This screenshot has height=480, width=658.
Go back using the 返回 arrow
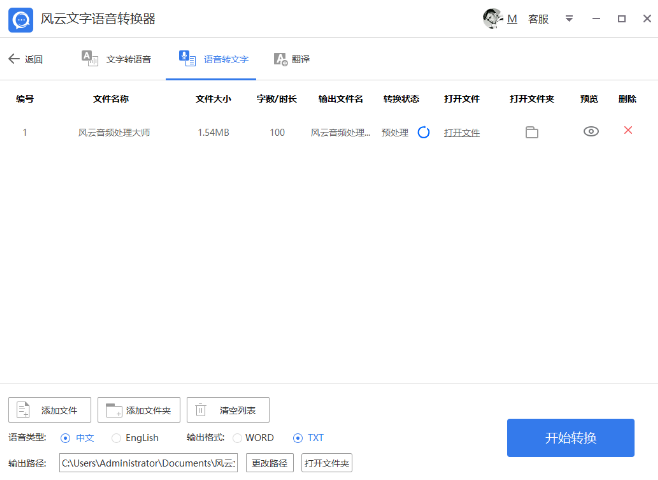[25, 59]
